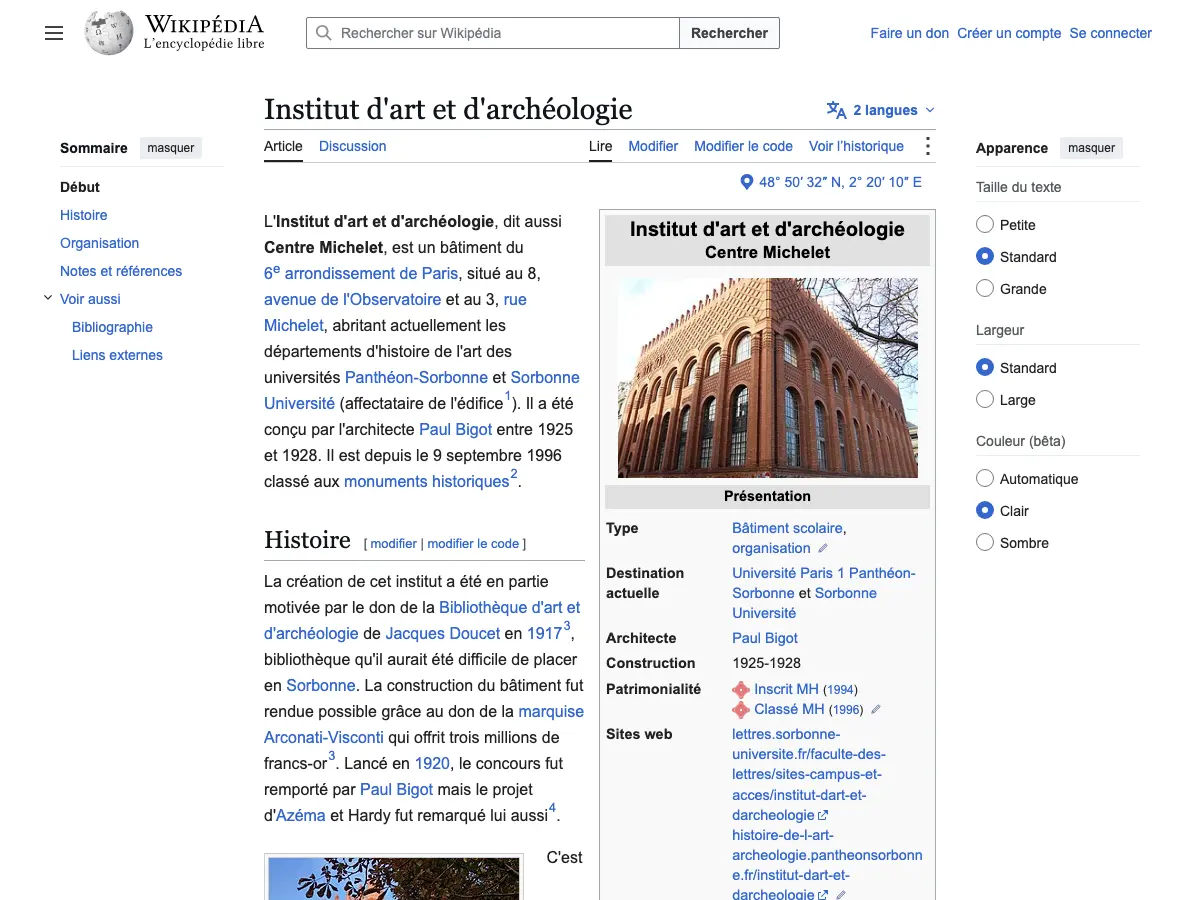
Task: Select Standard text size option
Action: tap(985, 257)
